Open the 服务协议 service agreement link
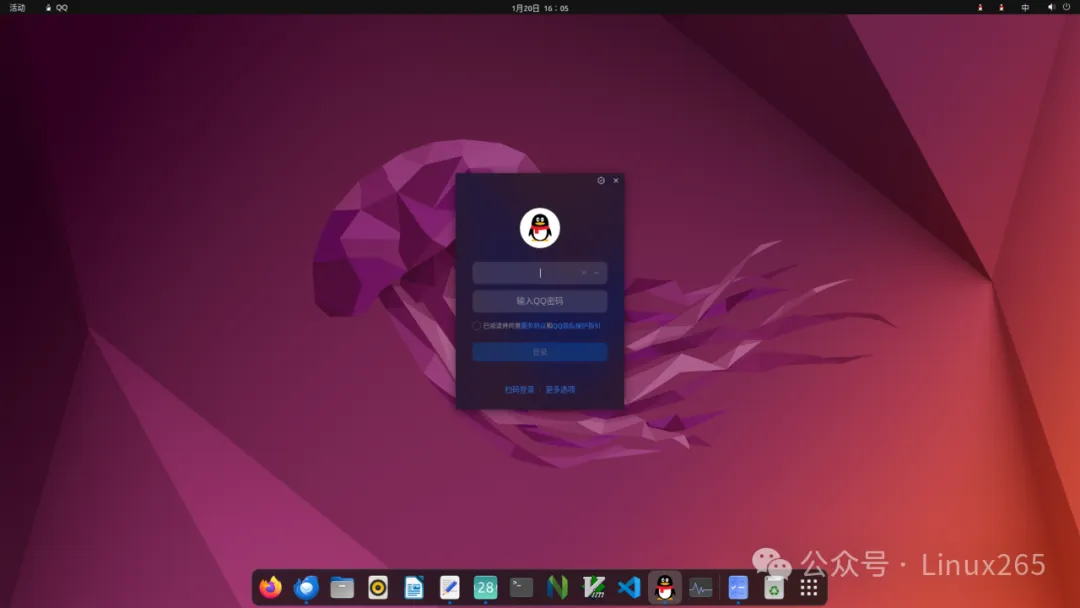Viewport: 1080px width, 608px height. (533, 326)
